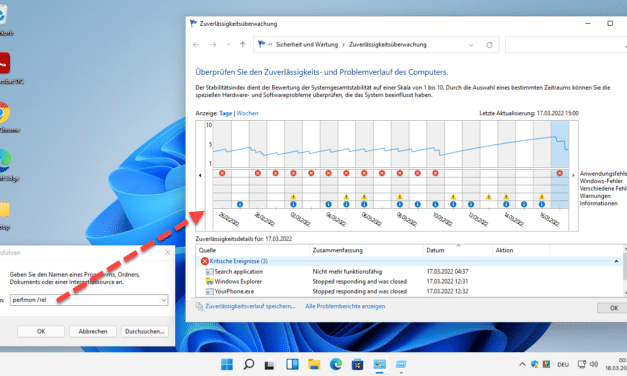Open the recent locations dropdown arrow

(x=228, y=44)
